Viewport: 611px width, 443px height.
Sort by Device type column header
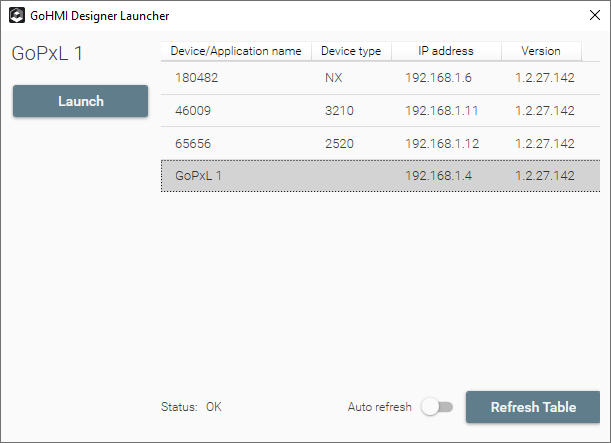(351, 51)
